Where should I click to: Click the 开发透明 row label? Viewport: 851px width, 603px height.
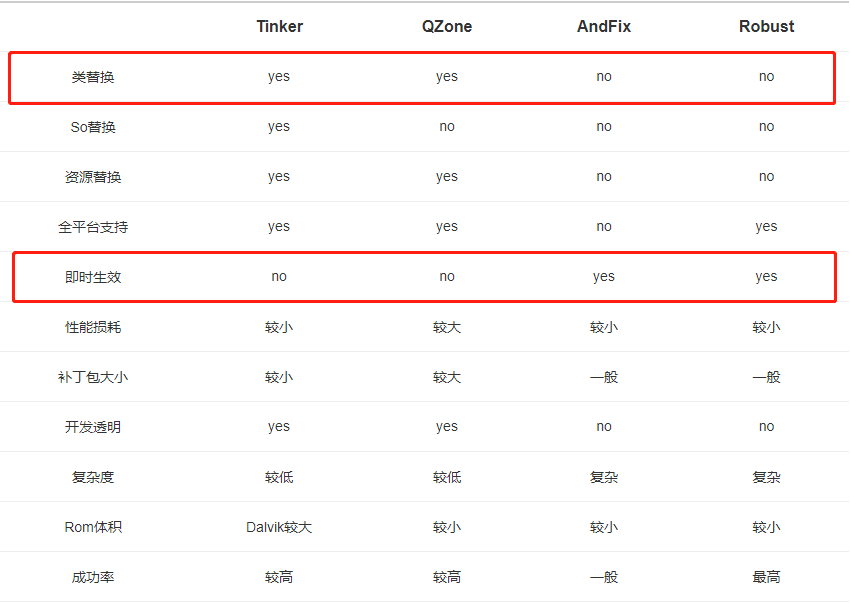click(x=93, y=427)
